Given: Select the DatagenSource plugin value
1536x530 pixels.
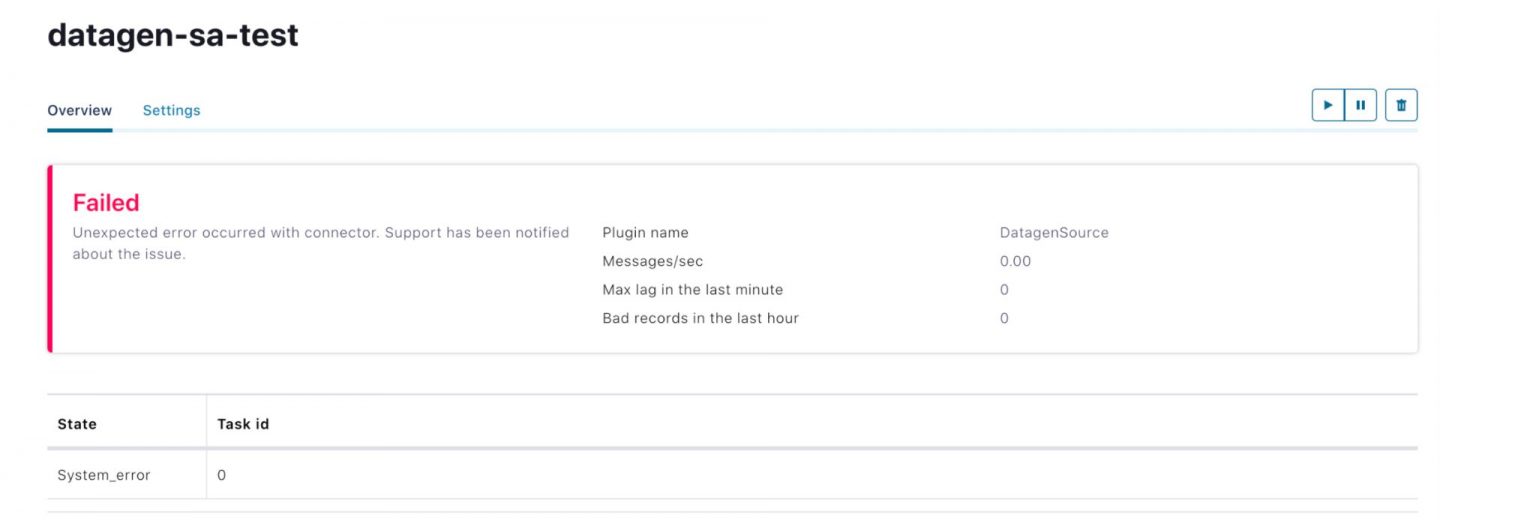Looking at the screenshot, I should [x=1054, y=233].
